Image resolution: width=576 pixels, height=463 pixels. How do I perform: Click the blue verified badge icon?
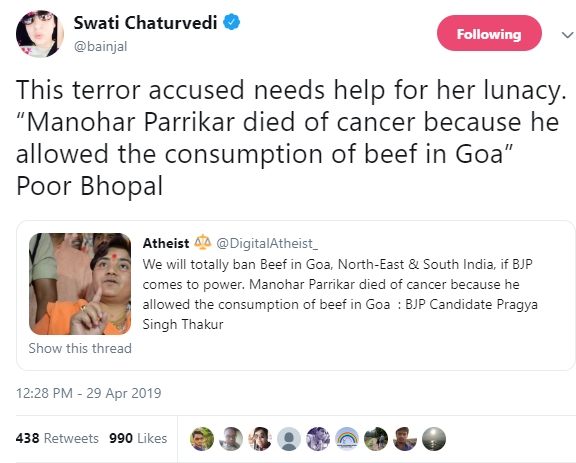232,22
